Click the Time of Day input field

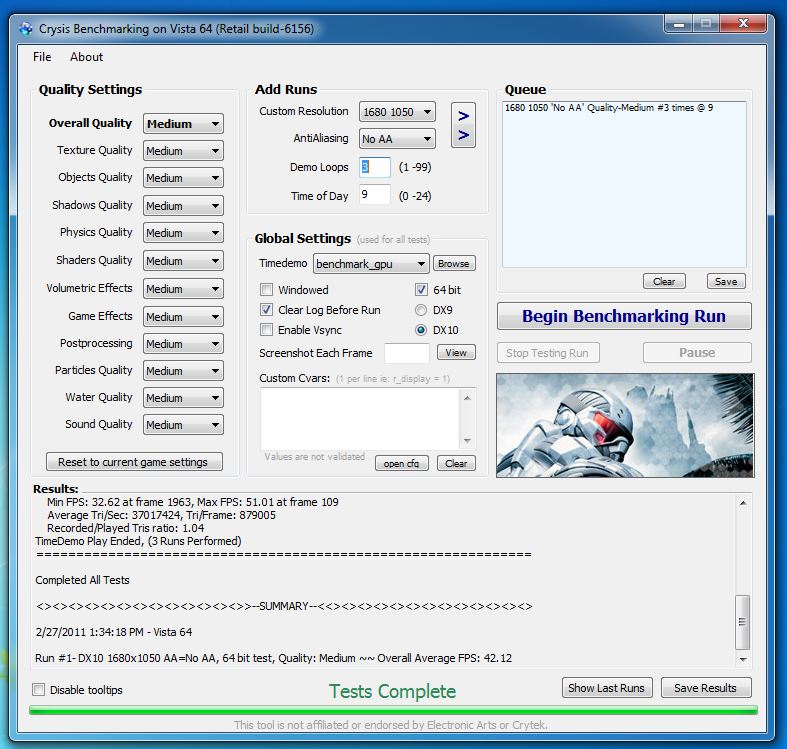click(x=374, y=195)
